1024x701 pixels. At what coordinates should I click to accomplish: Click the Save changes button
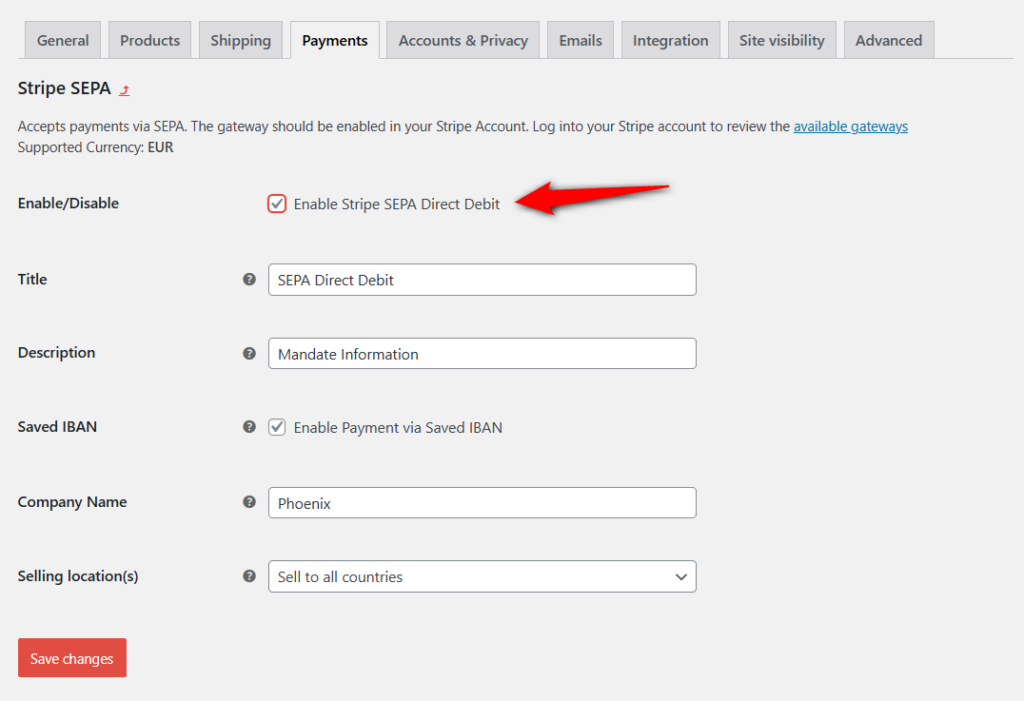[x=71, y=657]
